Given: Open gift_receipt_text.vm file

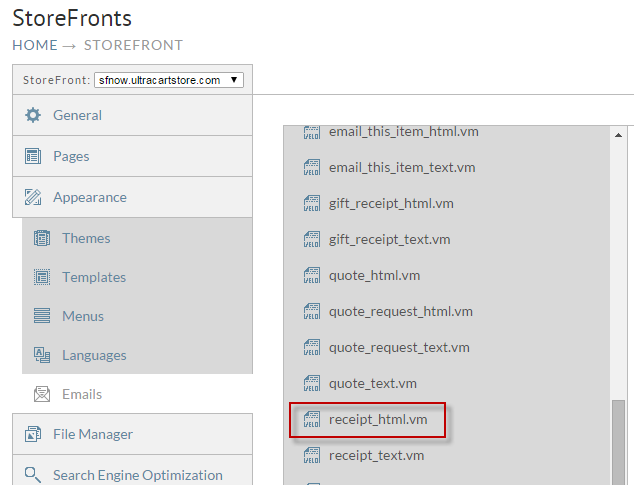Looking at the screenshot, I should [x=389, y=239].
